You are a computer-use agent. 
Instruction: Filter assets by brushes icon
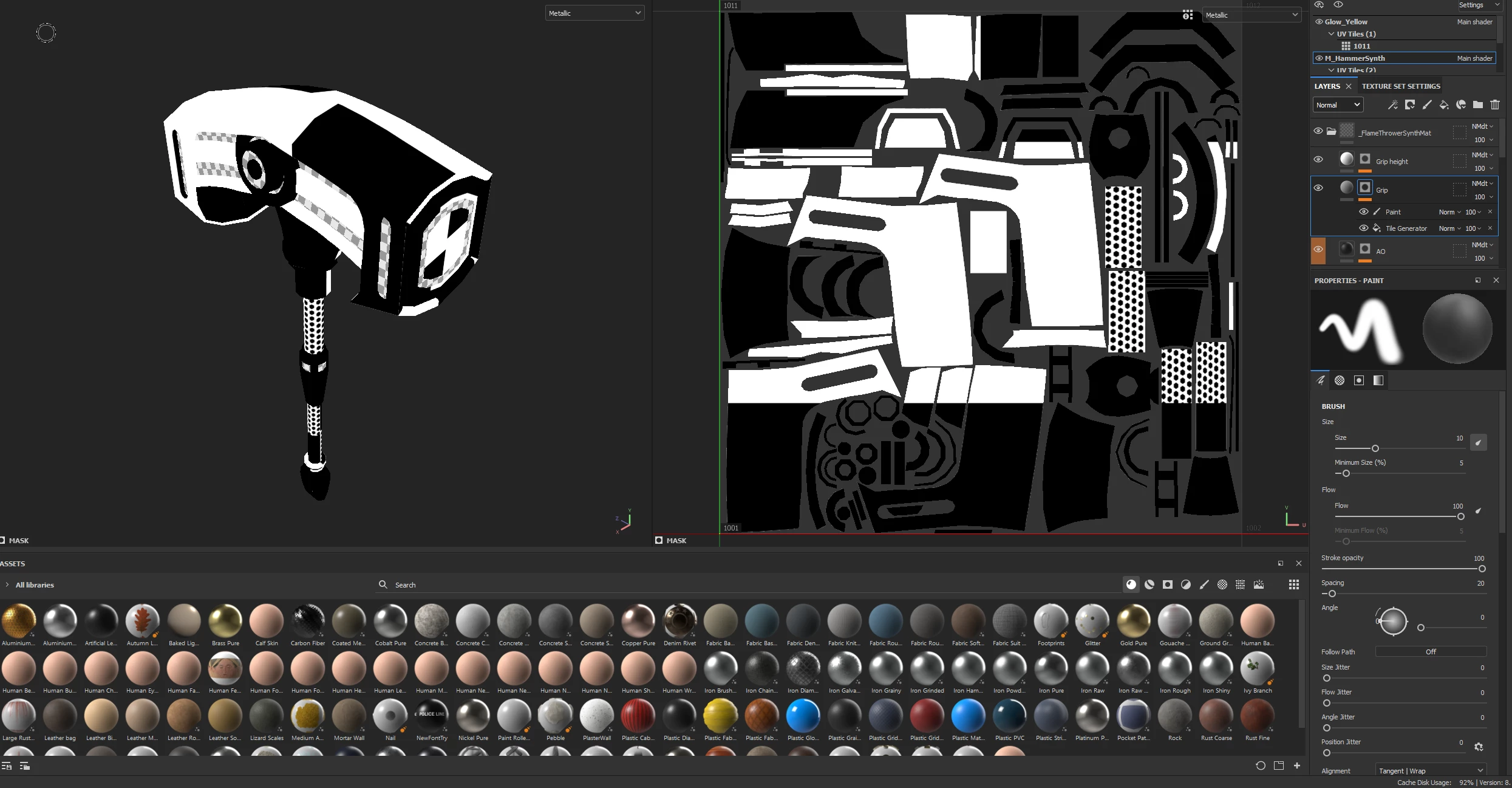click(1204, 584)
